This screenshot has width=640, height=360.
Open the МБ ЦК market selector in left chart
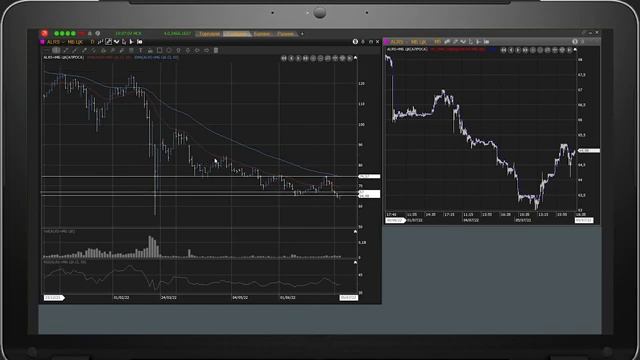75,42
